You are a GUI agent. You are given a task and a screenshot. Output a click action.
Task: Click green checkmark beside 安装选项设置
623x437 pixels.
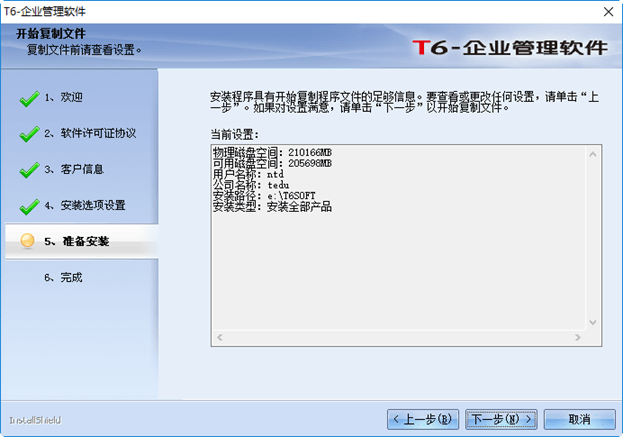29,206
